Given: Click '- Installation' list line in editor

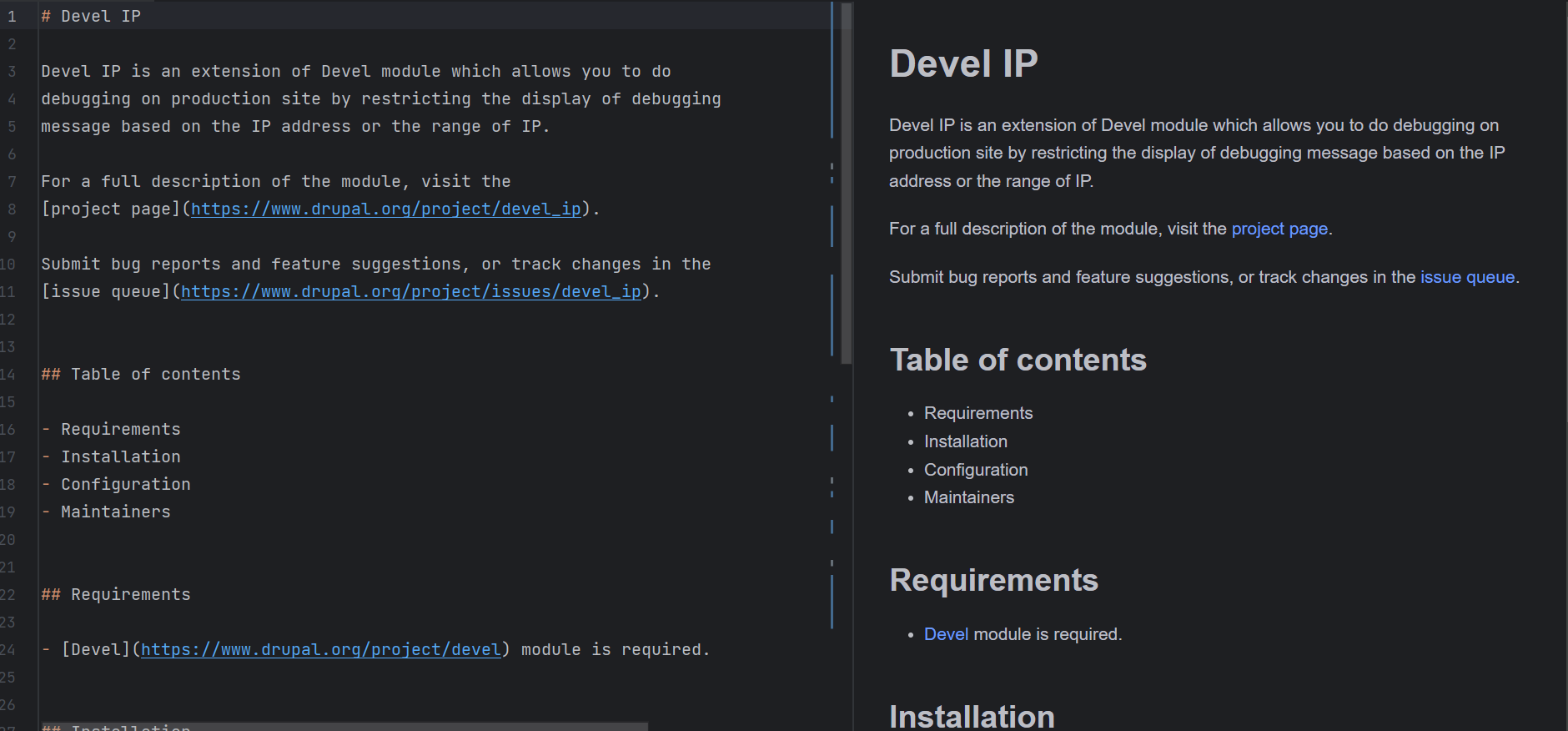Looking at the screenshot, I should coord(111,456).
